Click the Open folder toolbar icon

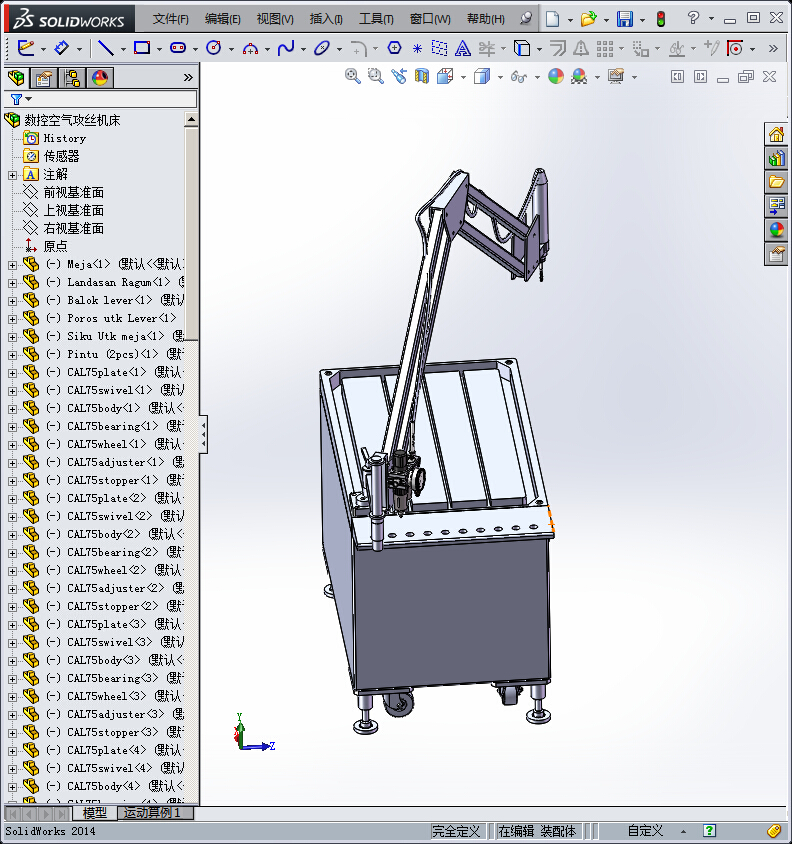coord(588,19)
